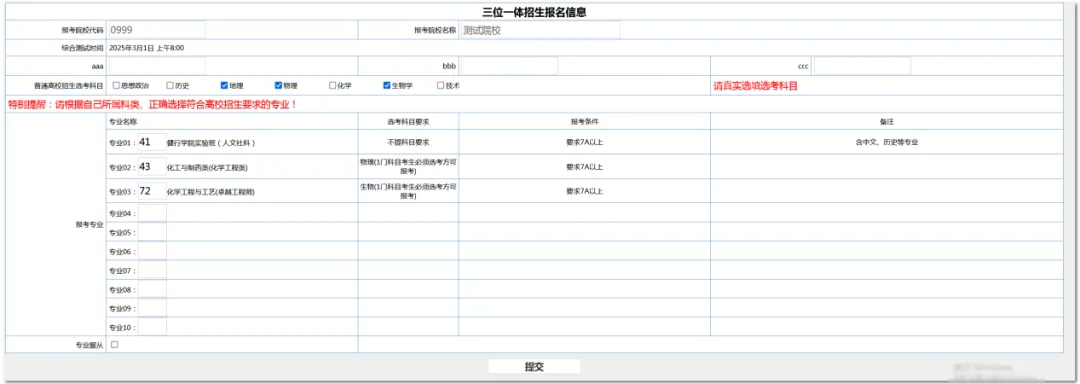
Task: Click the empty 专业05 code box
Action: 152,232
